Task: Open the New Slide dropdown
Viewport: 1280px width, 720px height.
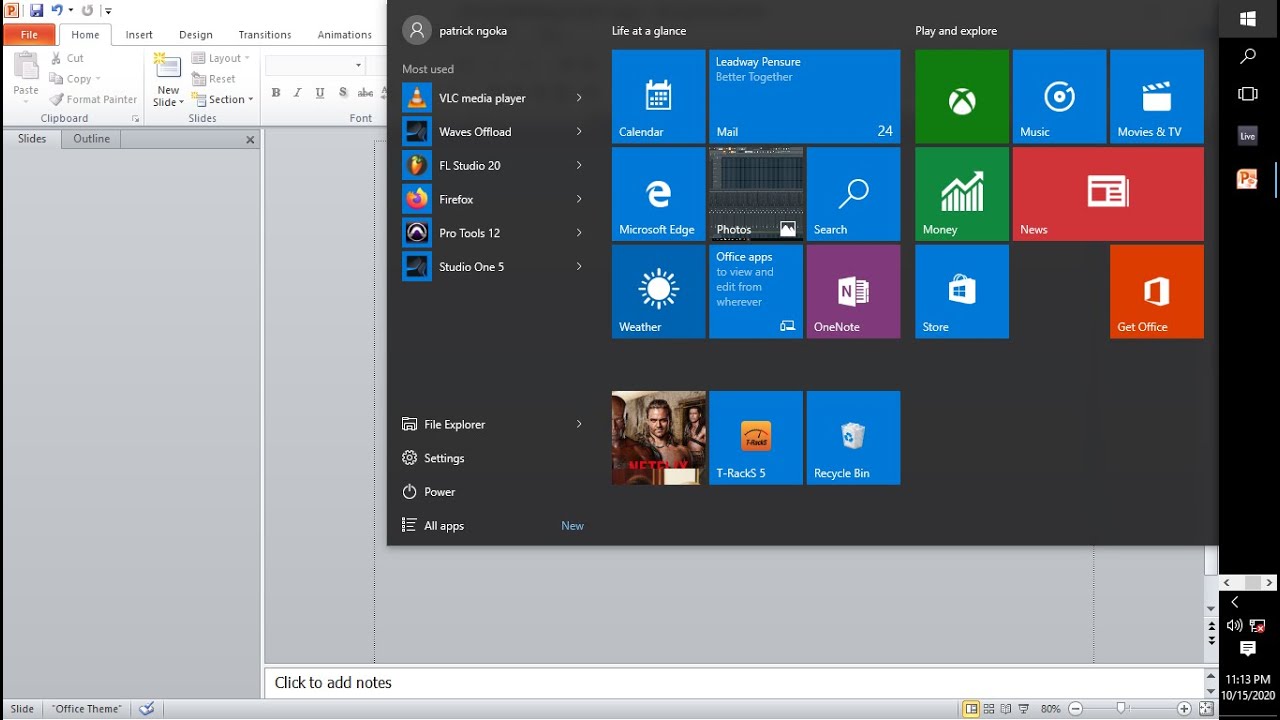Action: tap(168, 96)
